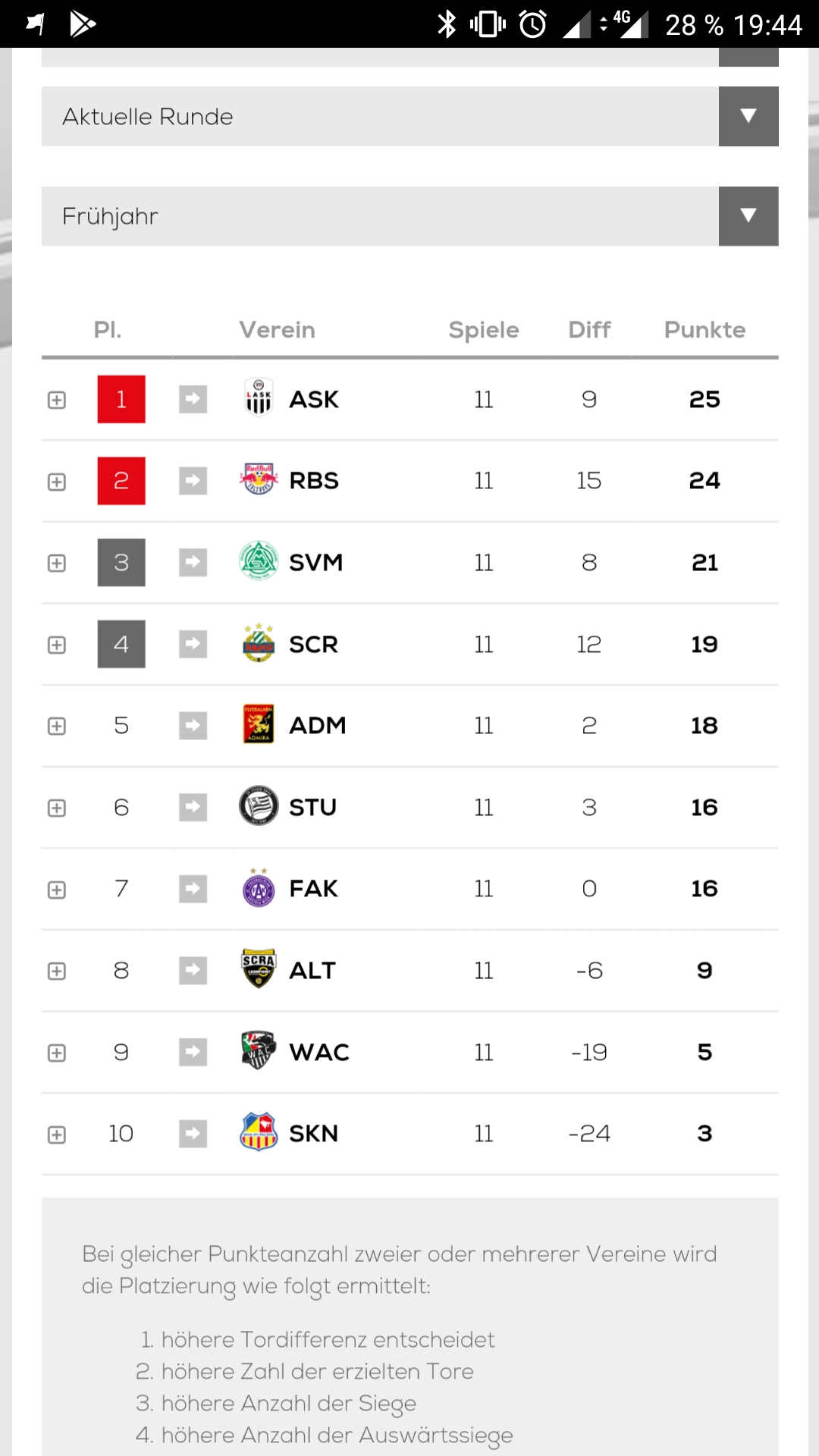Open the Frühjahr dropdown arrow

[x=748, y=216]
